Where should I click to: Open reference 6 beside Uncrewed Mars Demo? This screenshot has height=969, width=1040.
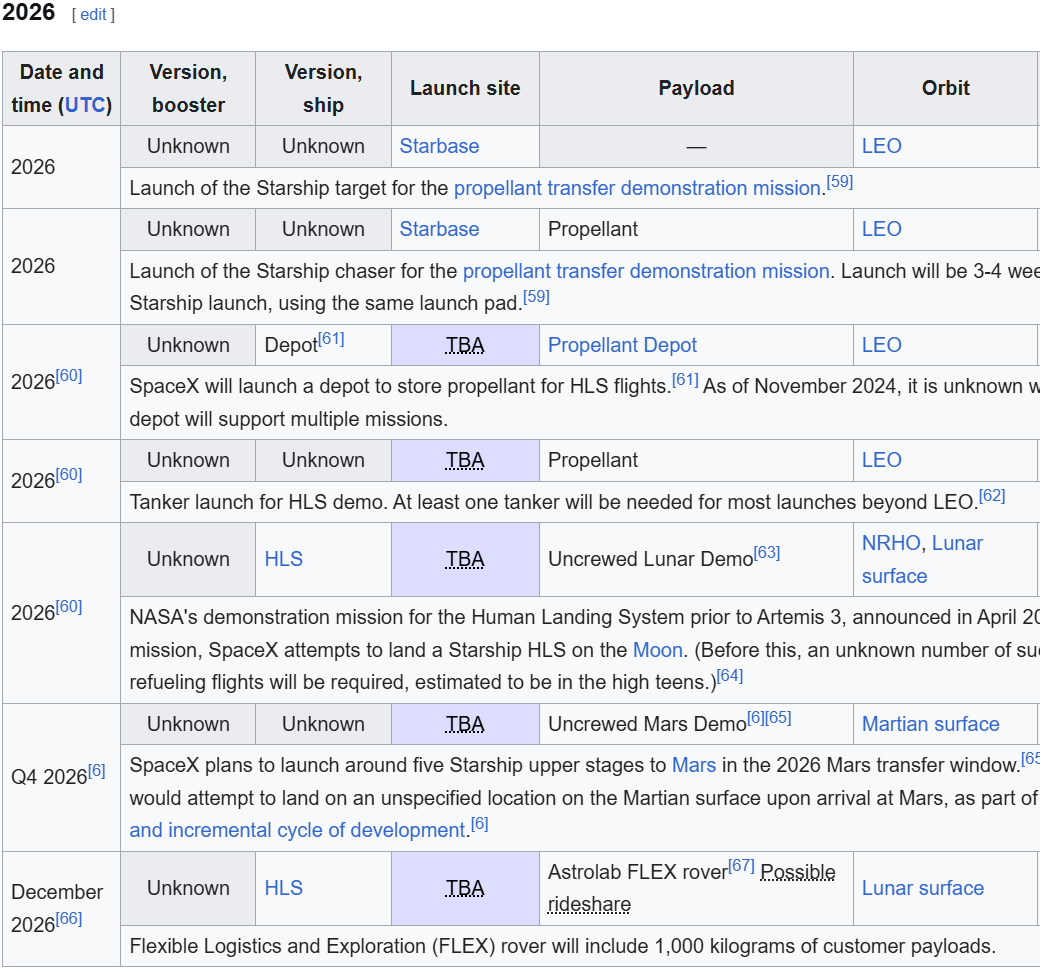click(x=756, y=718)
